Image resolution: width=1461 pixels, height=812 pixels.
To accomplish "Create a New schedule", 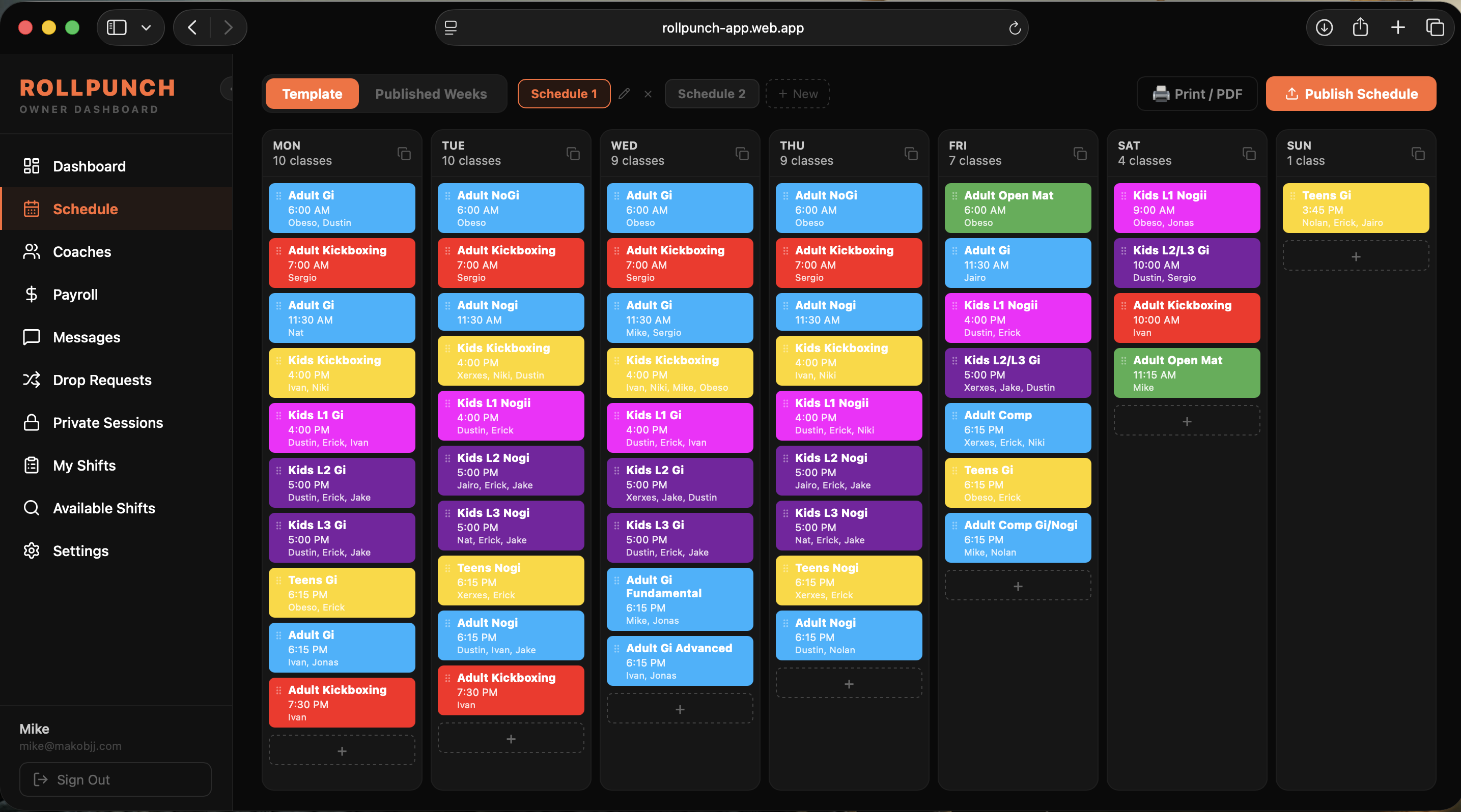I will coord(797,94).
